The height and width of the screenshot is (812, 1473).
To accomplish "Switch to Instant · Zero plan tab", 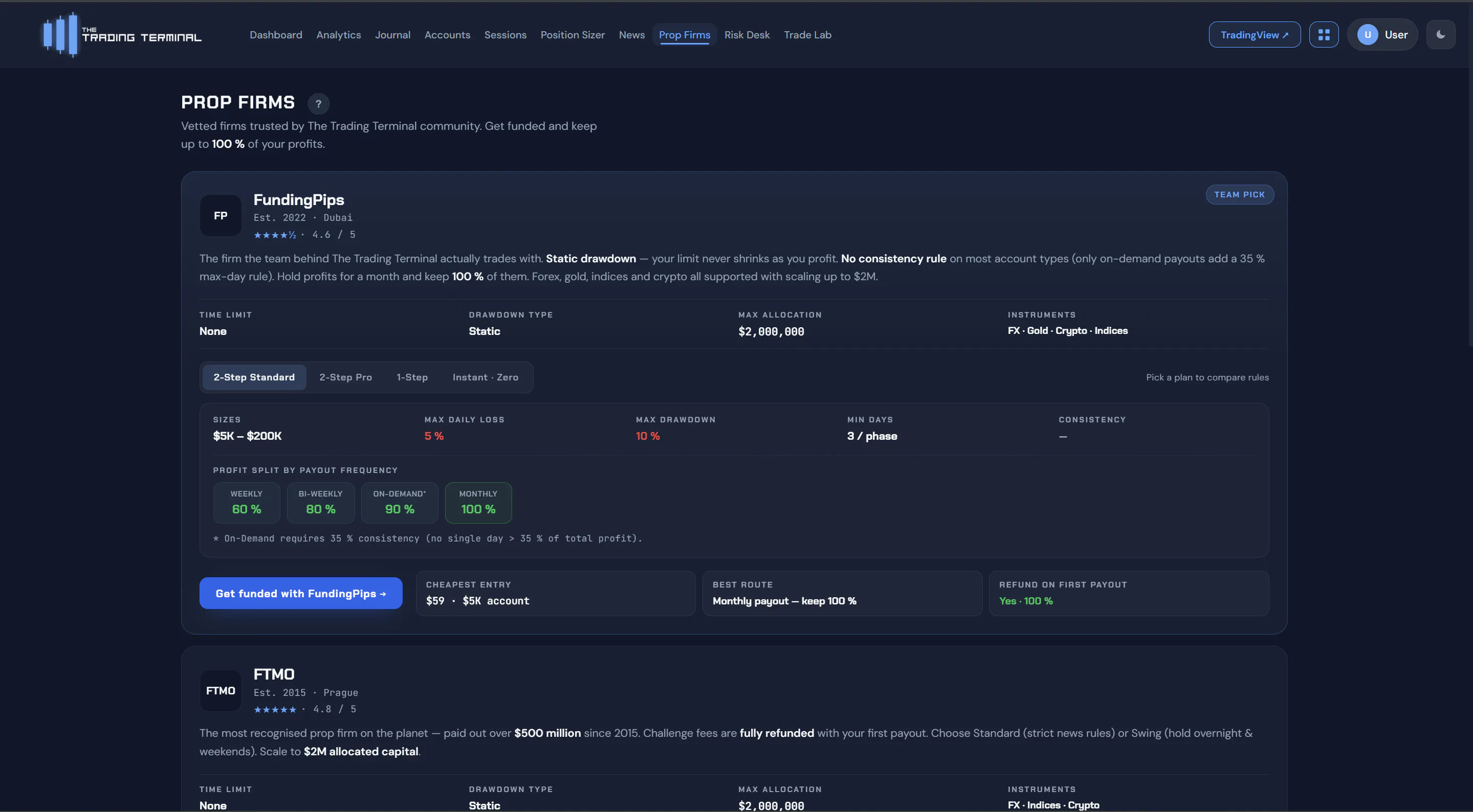I will coord(486,377).
